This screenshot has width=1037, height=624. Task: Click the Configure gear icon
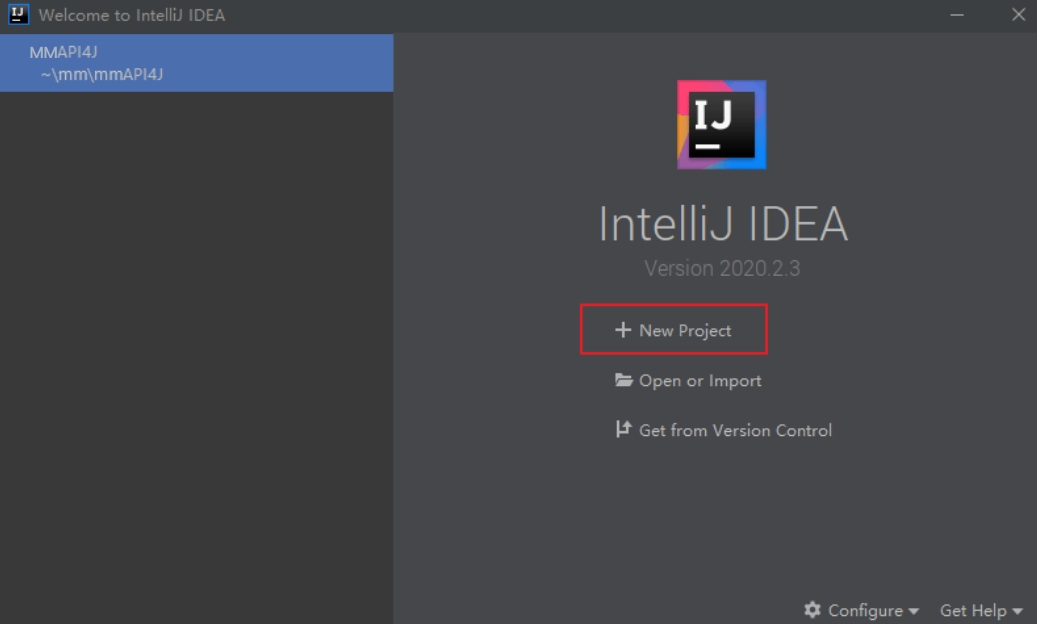(x=813, y=610)
